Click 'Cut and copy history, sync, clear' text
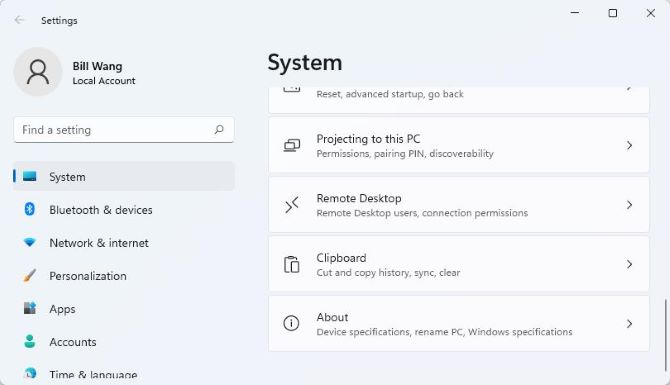 [388, 273]
